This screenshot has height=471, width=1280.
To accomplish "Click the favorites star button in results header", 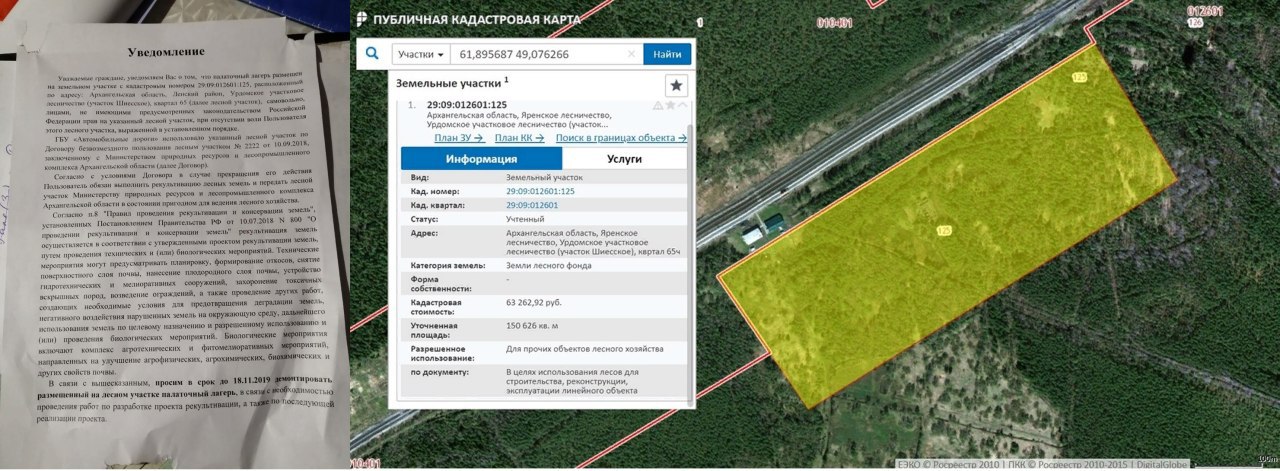I will click(677, 85).
